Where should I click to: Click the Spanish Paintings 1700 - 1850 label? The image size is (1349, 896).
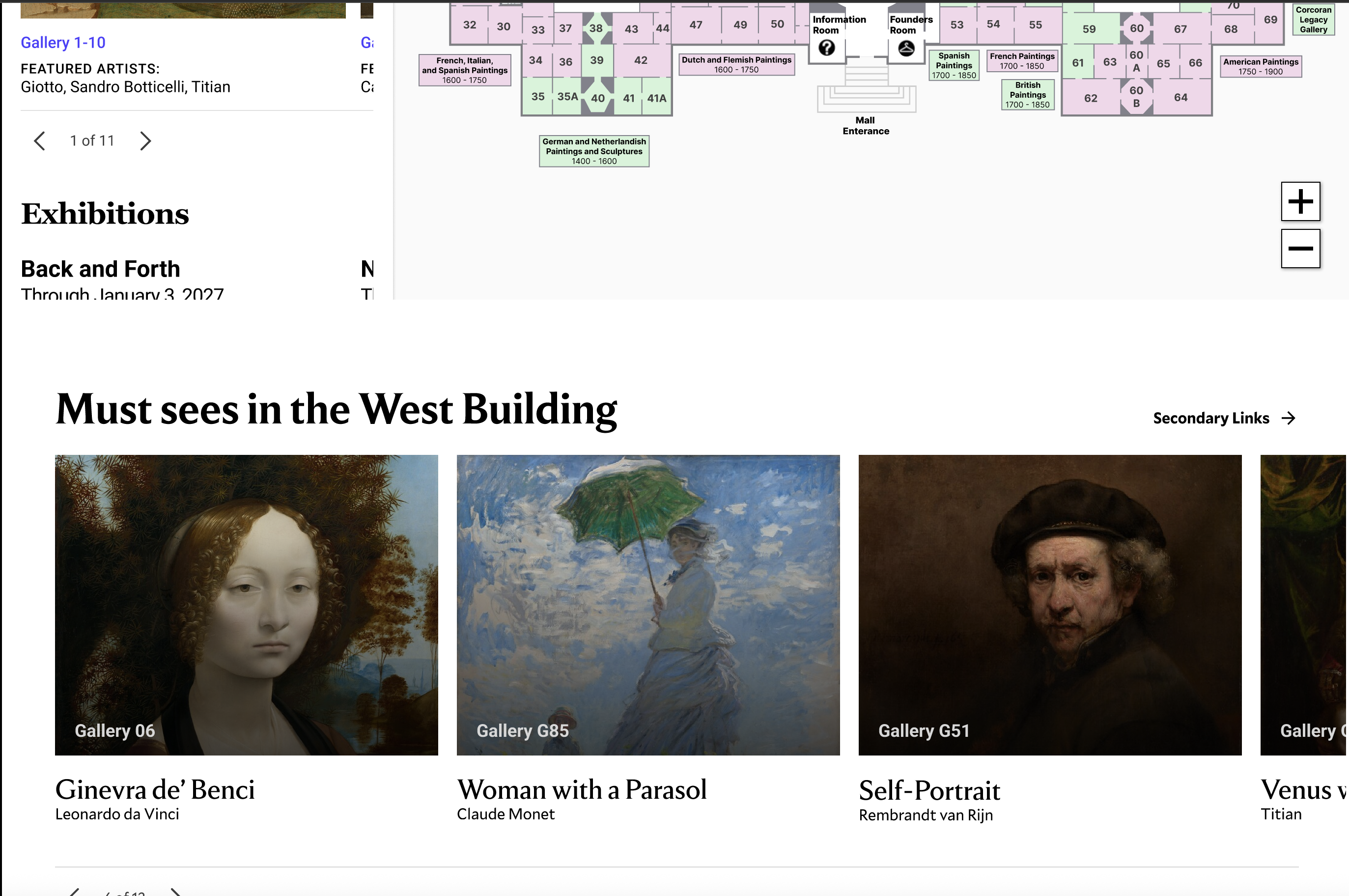pyautogui.click(x=954, y=65)
